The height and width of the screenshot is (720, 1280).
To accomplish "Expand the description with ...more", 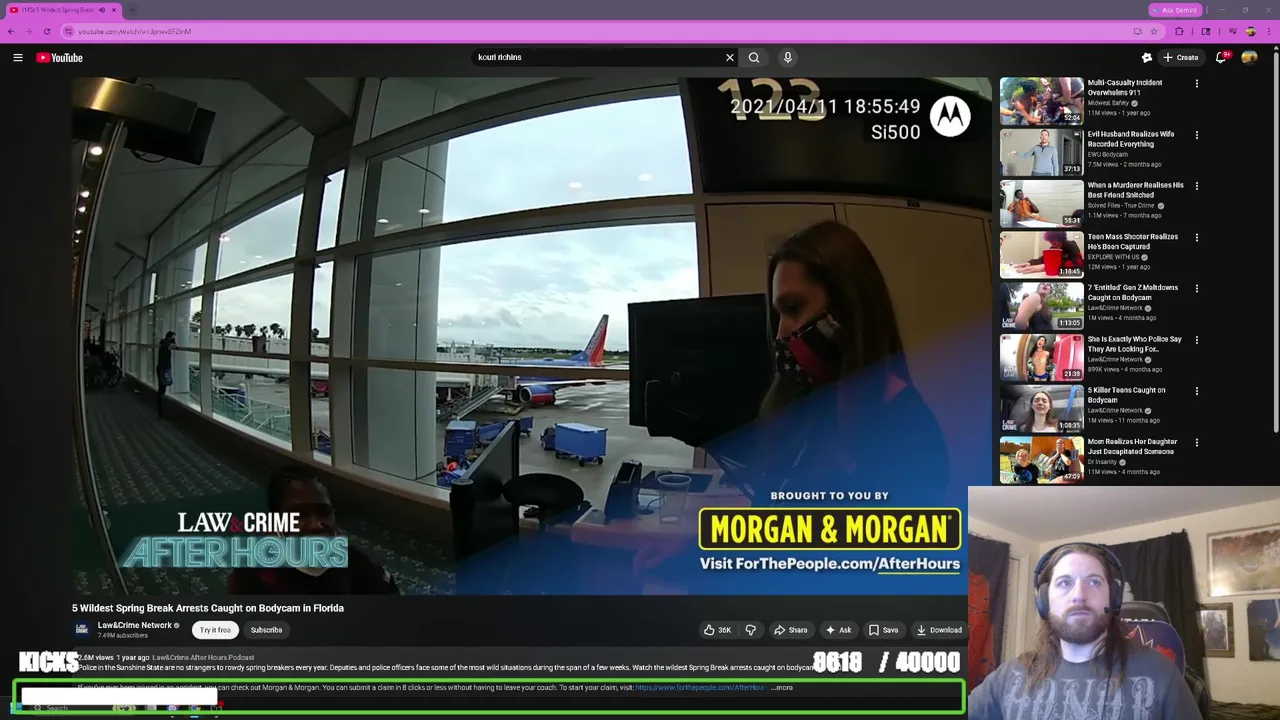I will pyautogui.click(x=782, y=688).
